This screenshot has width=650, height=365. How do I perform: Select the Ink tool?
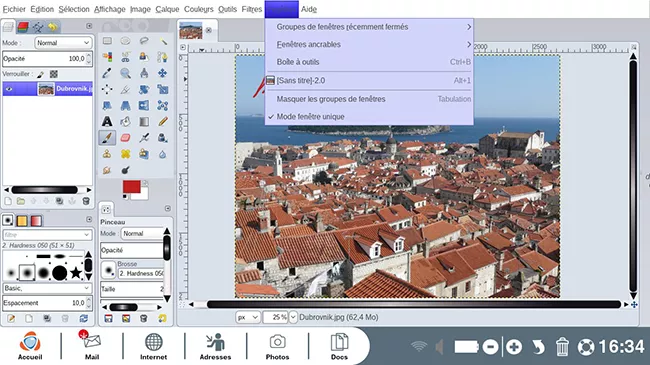pos(162,138)
